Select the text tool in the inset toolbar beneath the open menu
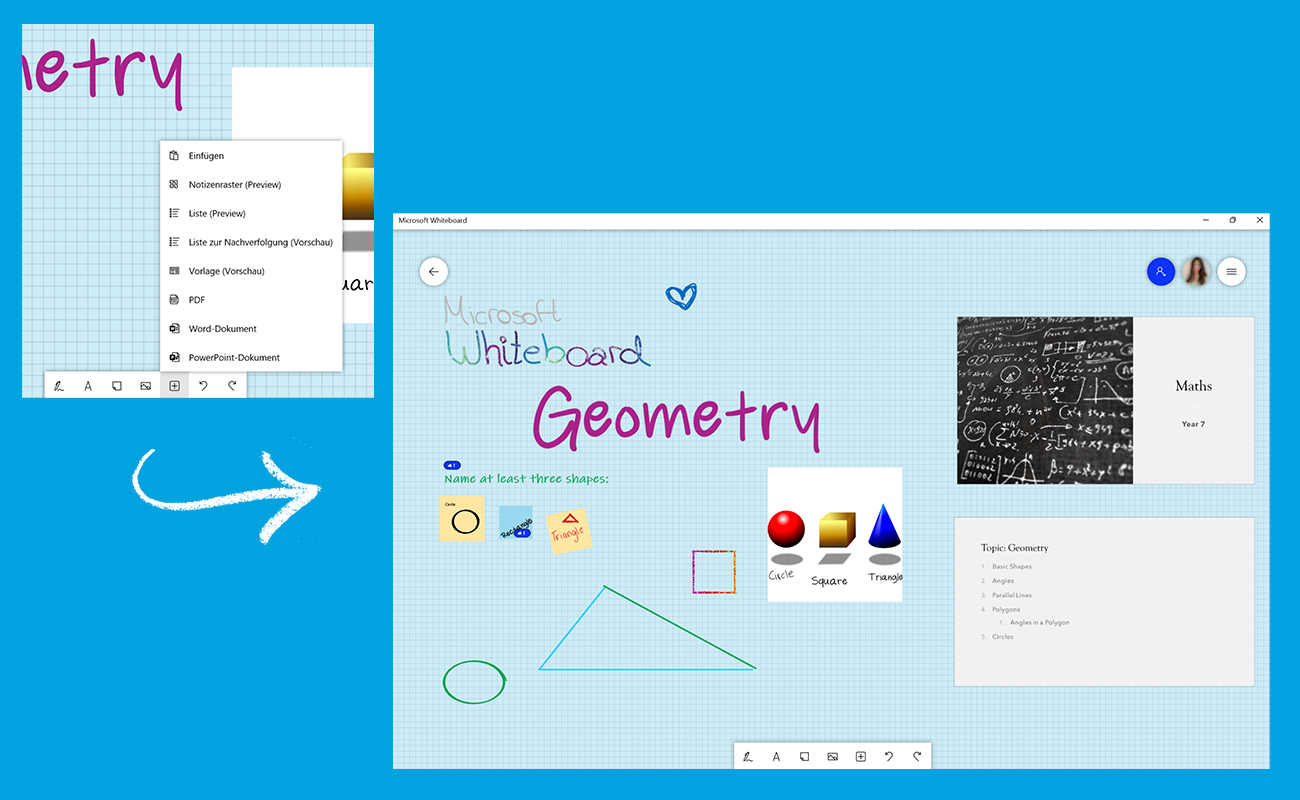The image size is (1300, 800). [x=88, y=385]
